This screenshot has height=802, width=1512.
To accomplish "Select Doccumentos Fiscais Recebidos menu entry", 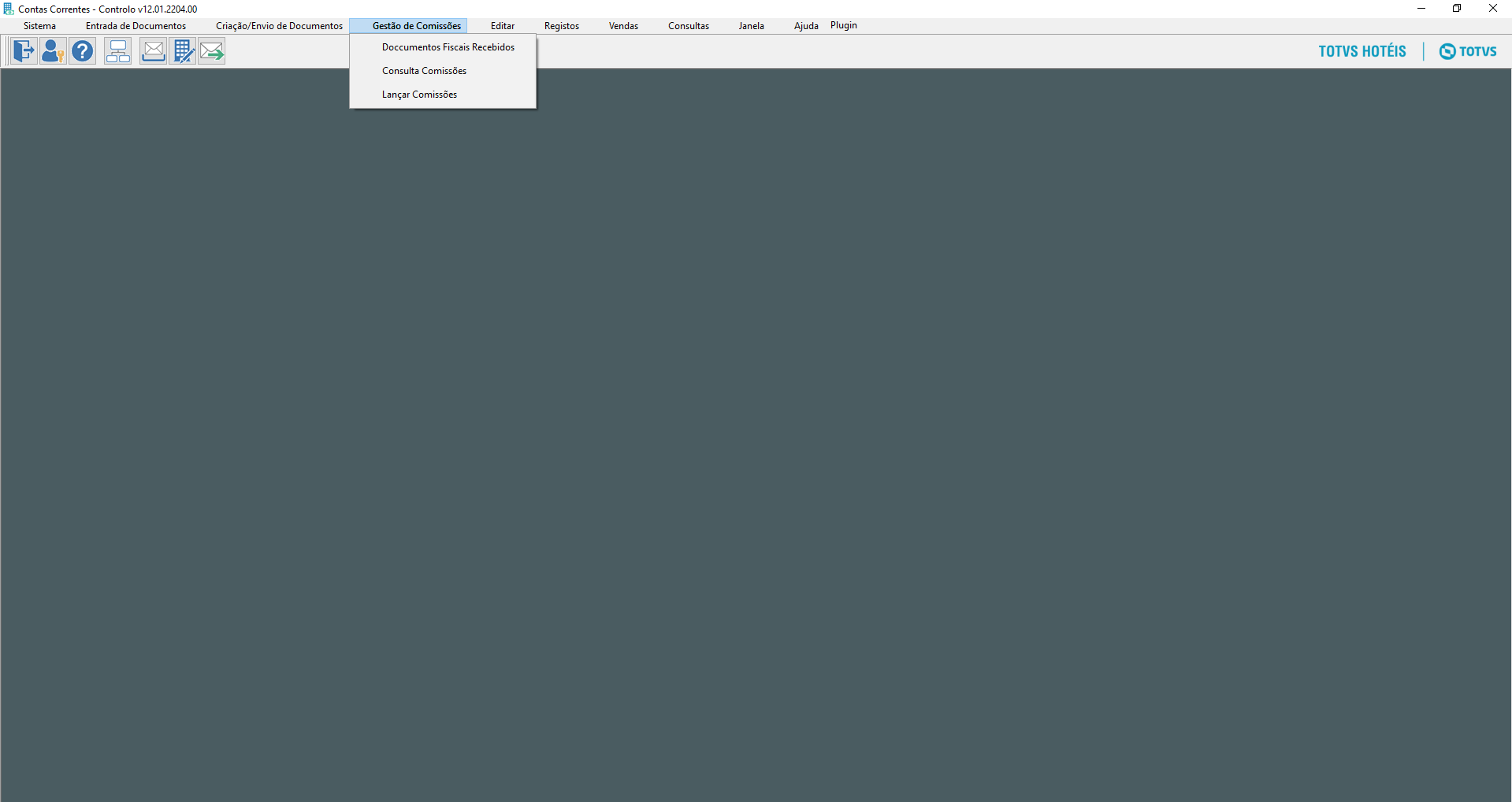I will (x=448, y=47).
